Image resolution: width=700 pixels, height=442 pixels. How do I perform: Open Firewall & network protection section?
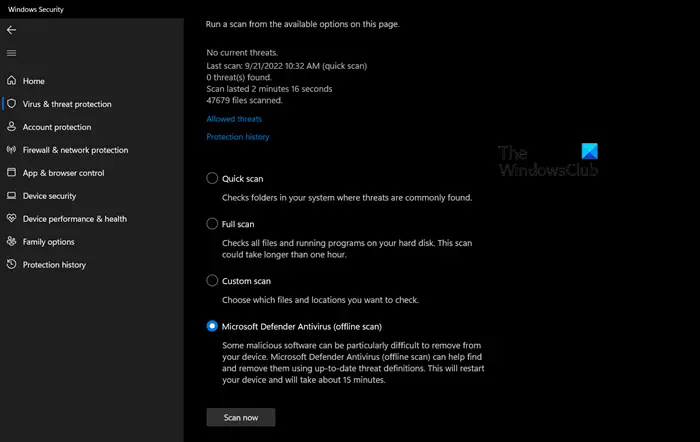[75, 150]
